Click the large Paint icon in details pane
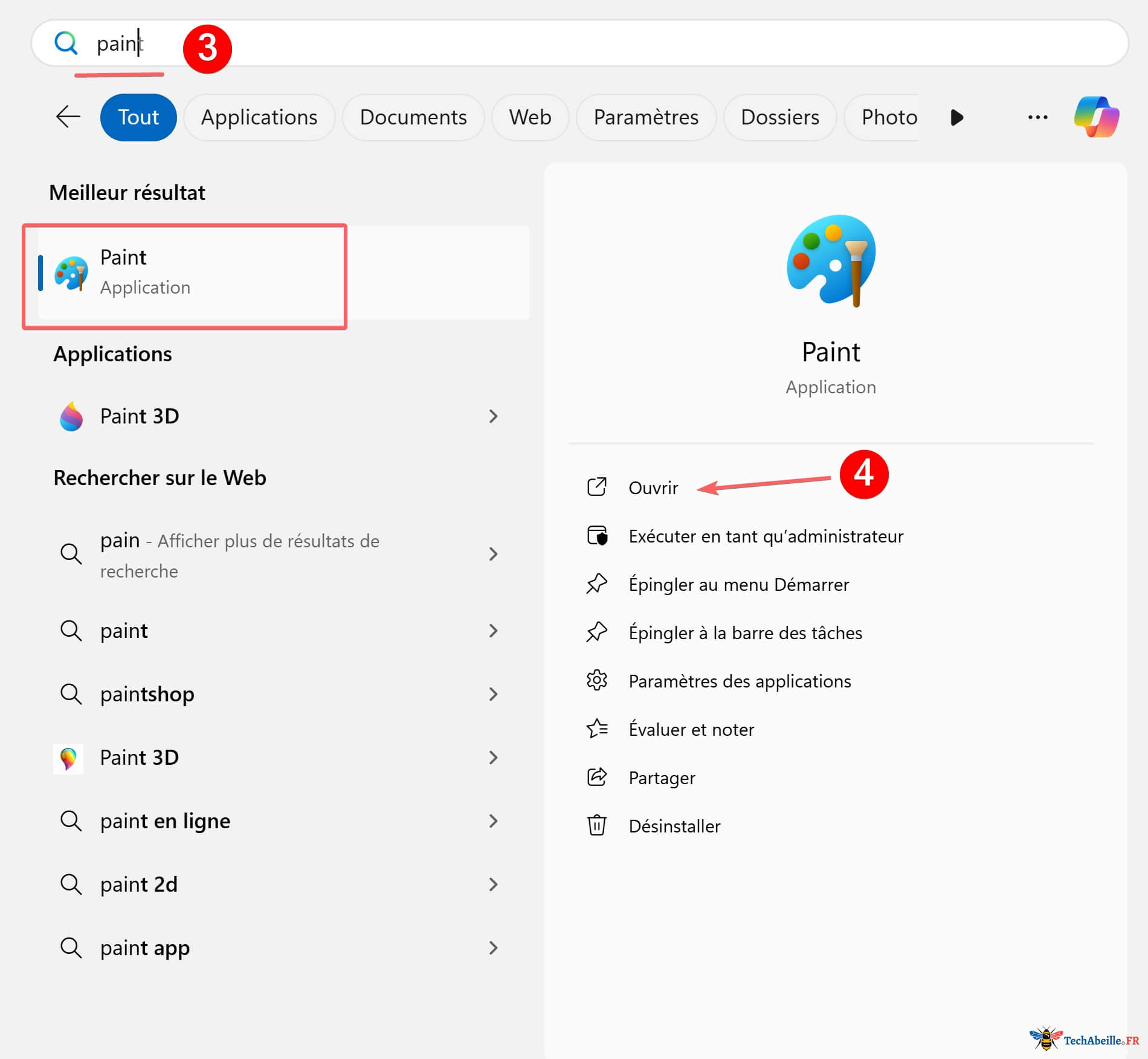Viewport: 1148px width, 1059px height. 831,260
